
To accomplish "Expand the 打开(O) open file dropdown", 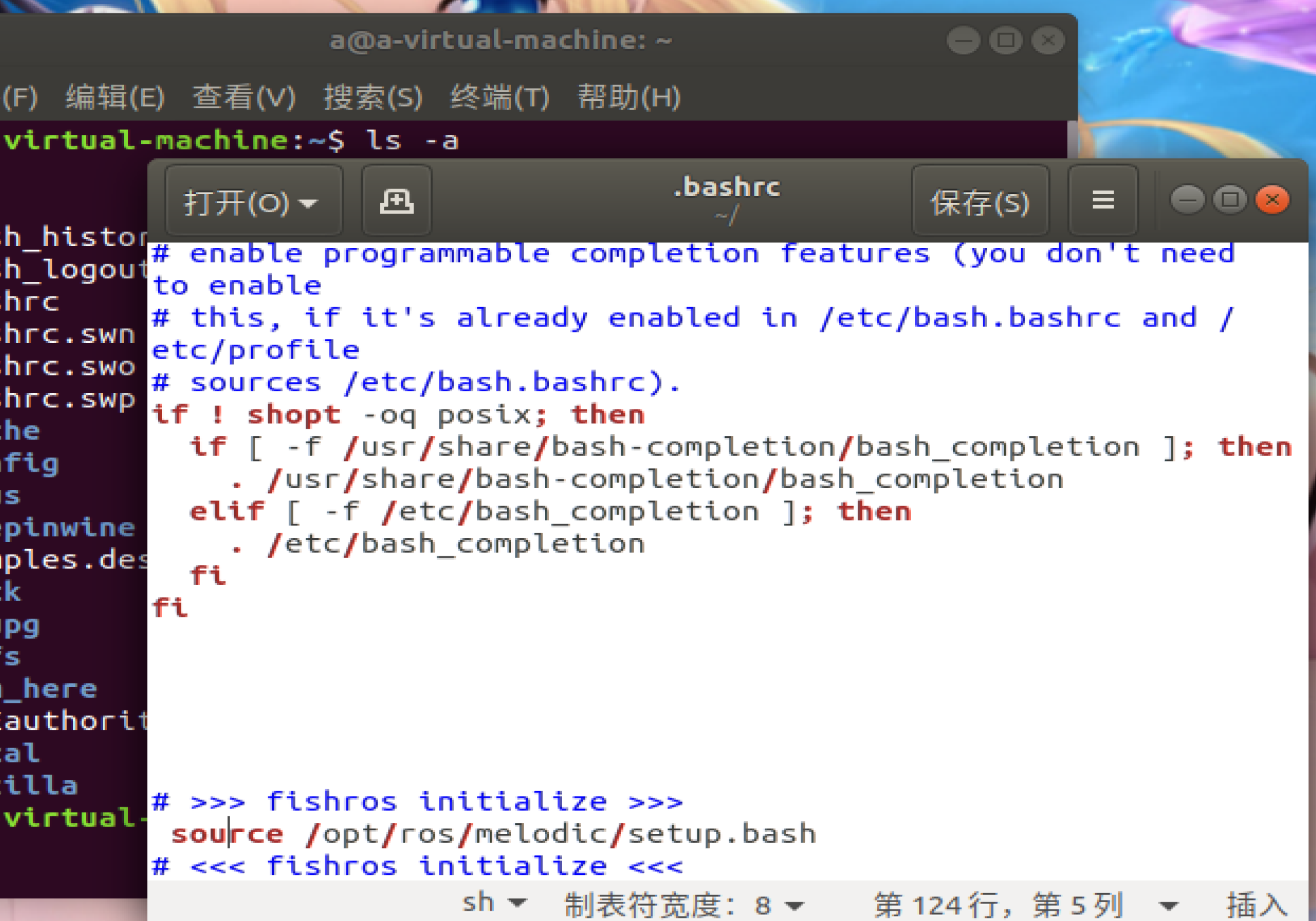I will coord(253,203).
